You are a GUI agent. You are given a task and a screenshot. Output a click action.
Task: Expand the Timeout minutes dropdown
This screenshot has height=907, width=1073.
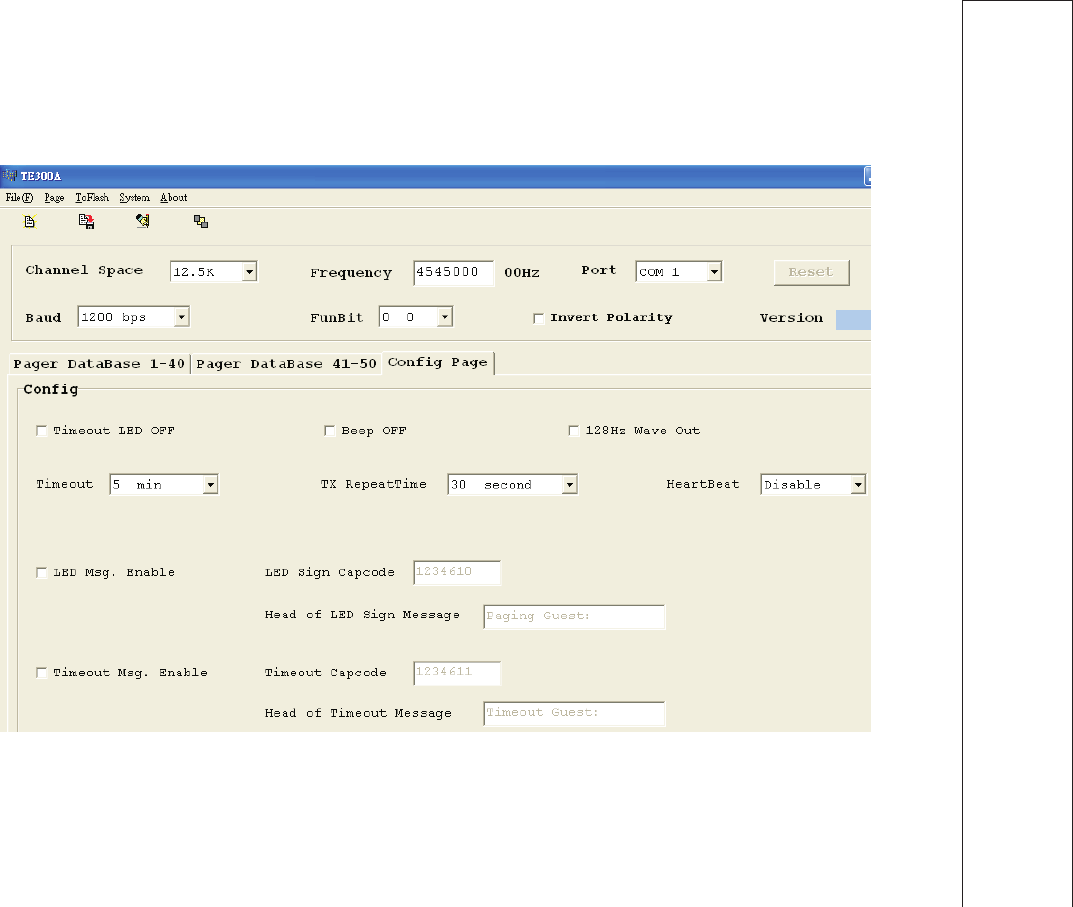click(x=211, y=485)
